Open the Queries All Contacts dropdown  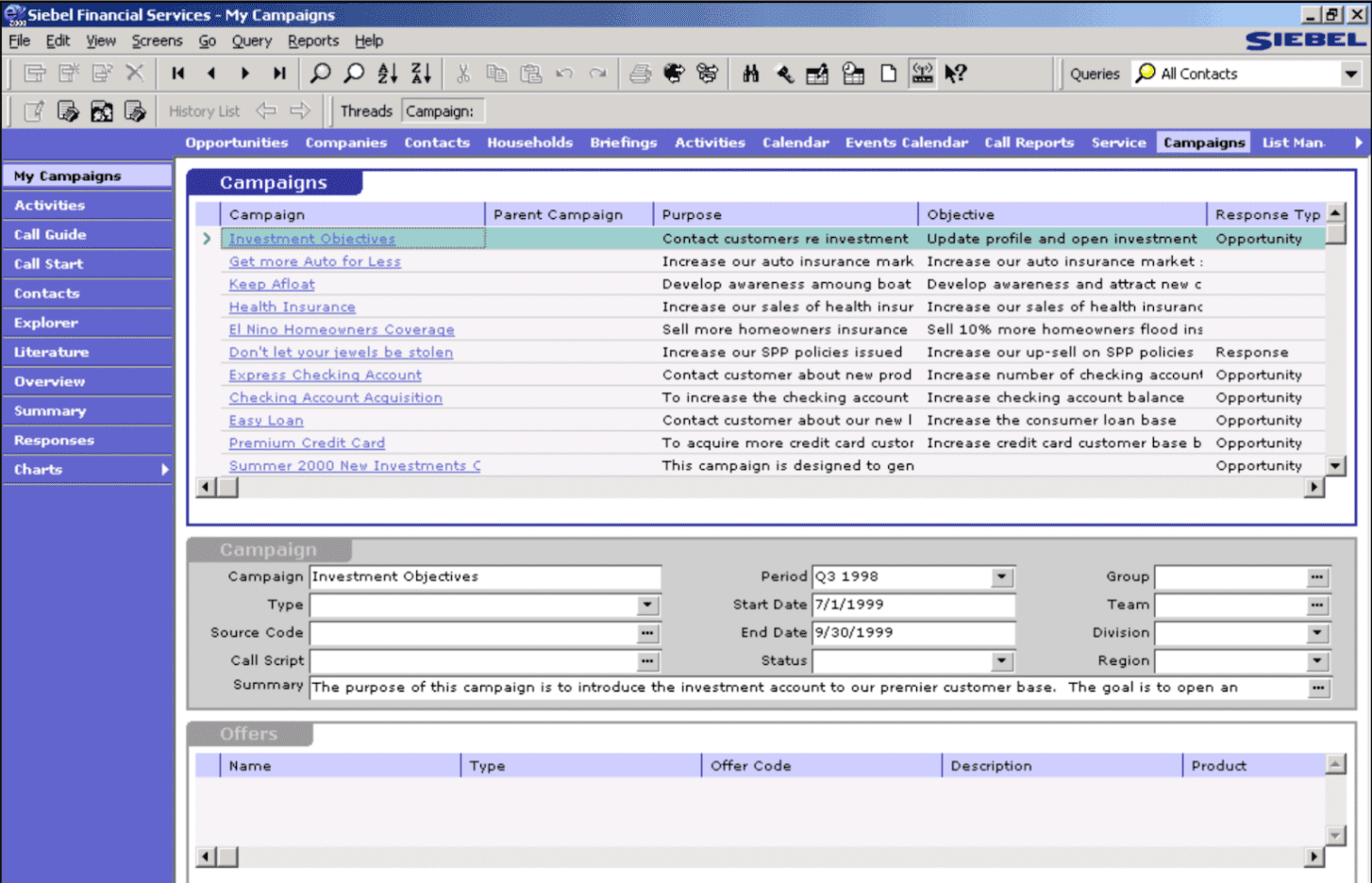coord(1351,74)
